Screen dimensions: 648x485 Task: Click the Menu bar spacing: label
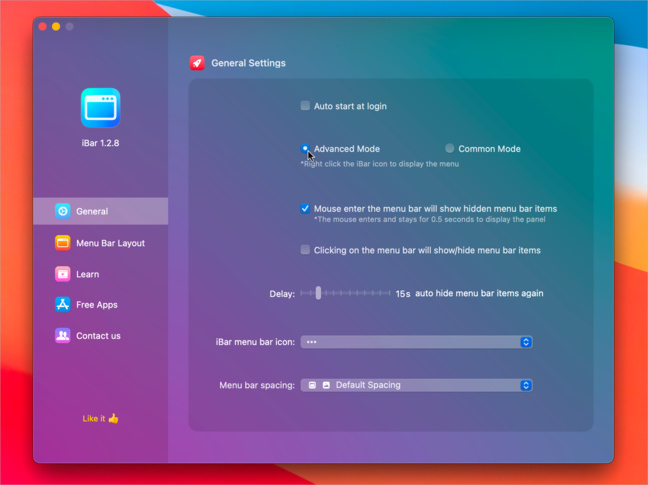257,385
